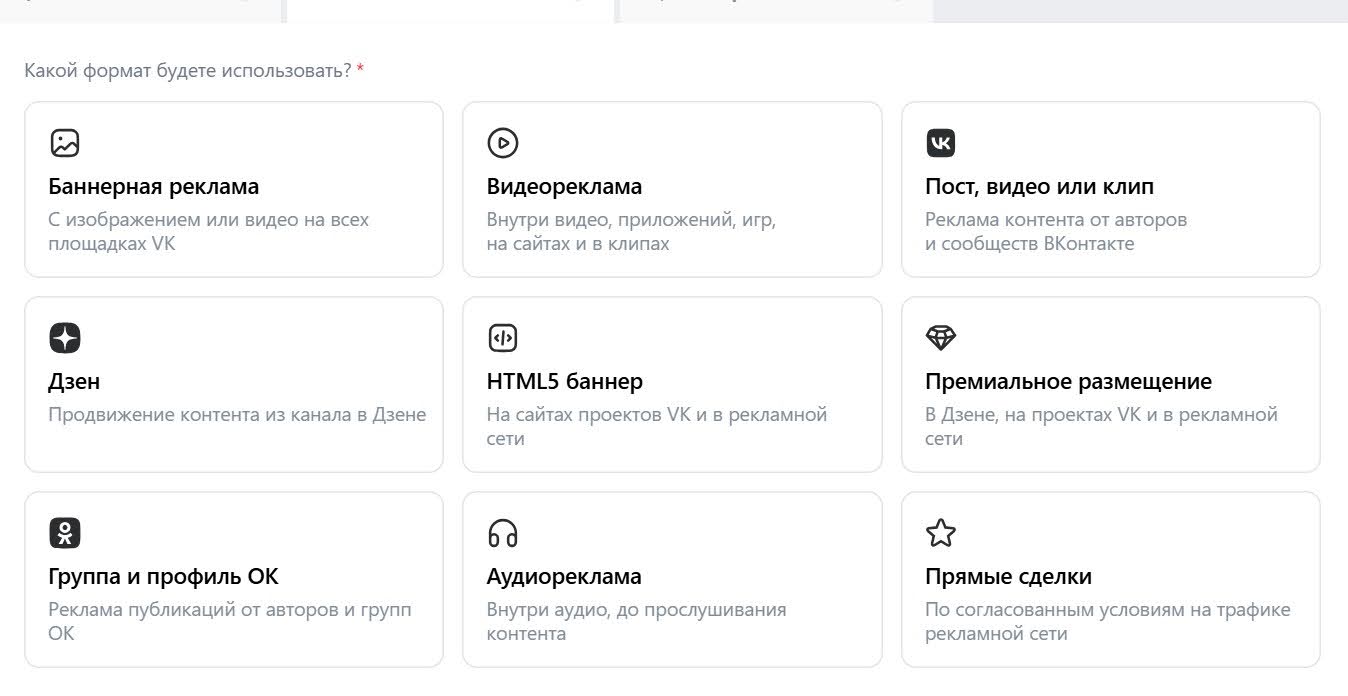Choose the Дзен format title
The width and height of the screenshot is (1348, 696).
pos(74,381)
